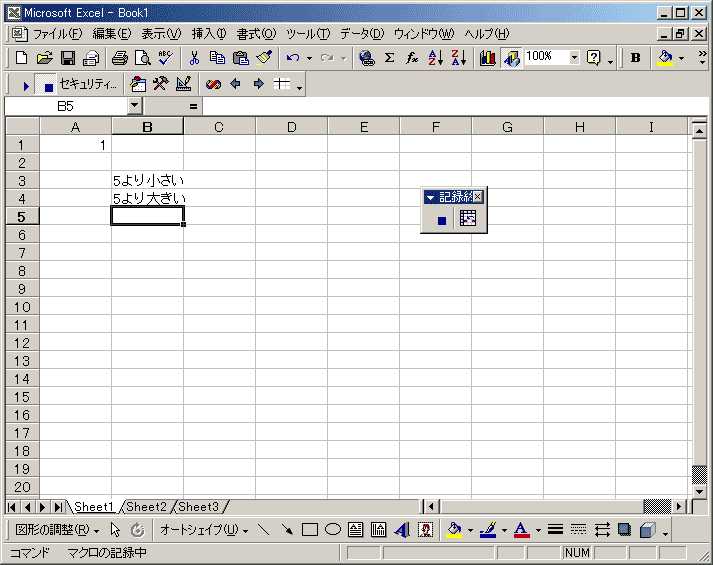Expand font color dropdown arrow on Drawing toolbar
The height and width of the screenshot is (565, 713).
[538, 530]
